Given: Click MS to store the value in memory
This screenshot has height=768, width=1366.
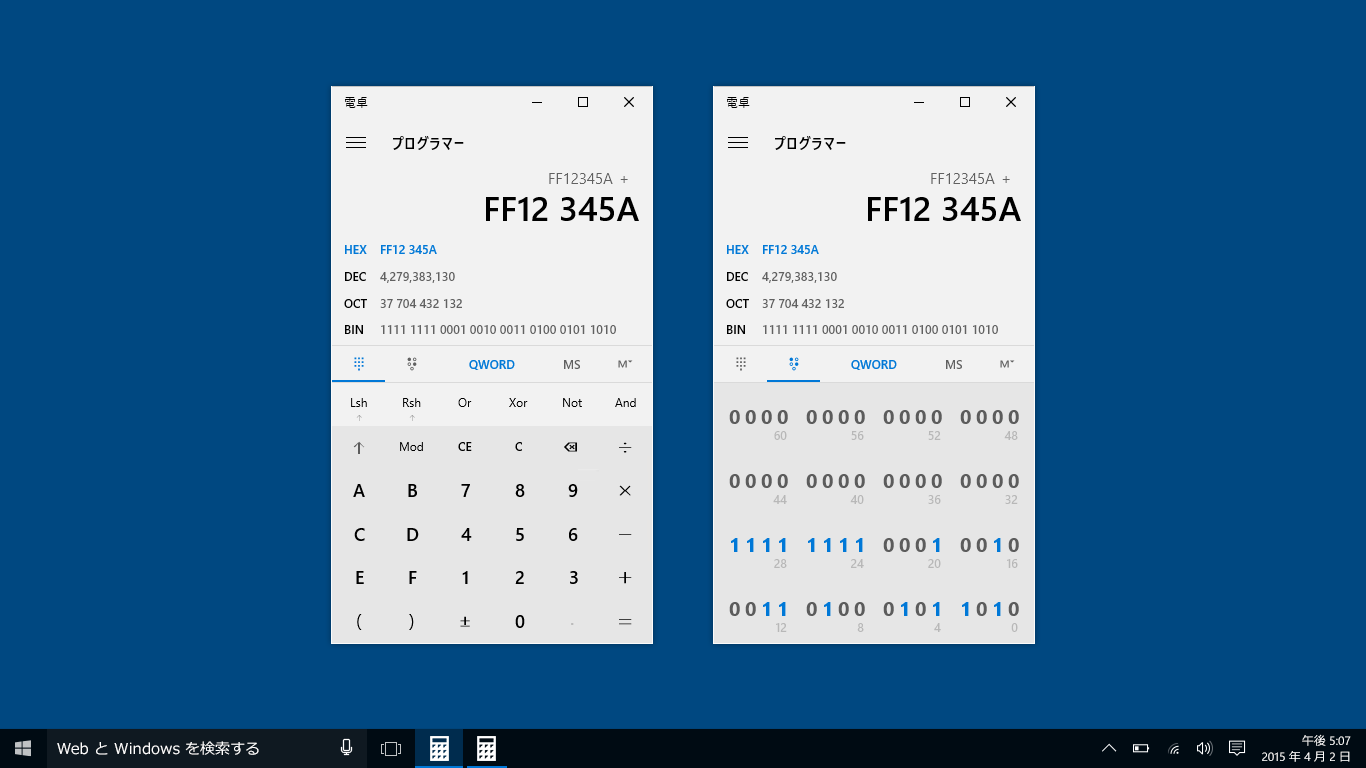Looking at the screenshot, I should (x=571, y=364).
